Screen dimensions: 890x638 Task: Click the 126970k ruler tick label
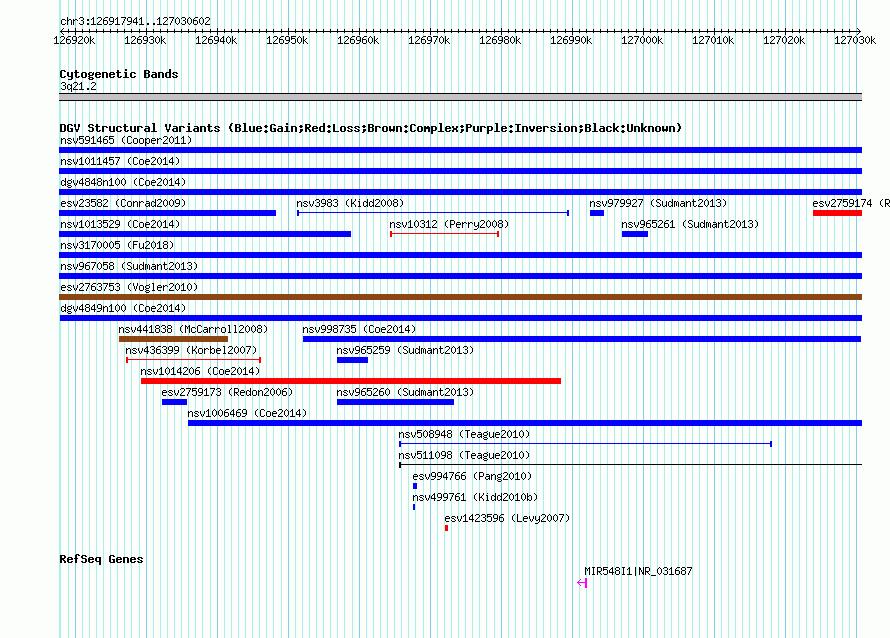pos(429,40)
